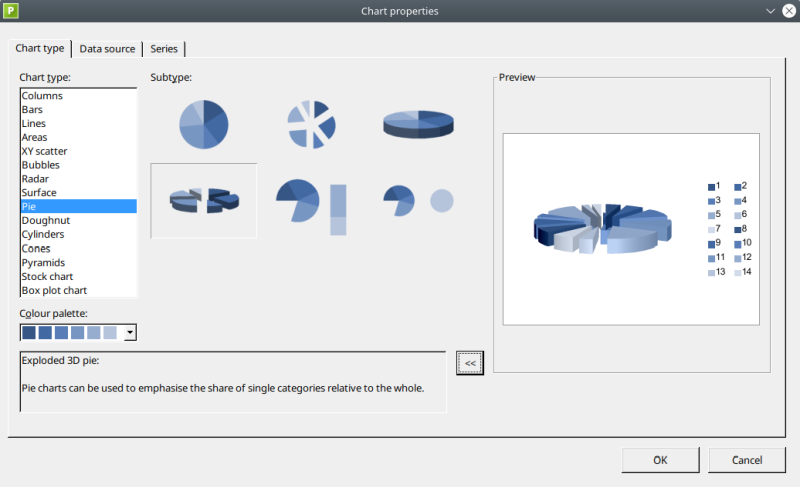Screen dimensions: 800x487
Task: Cancel the Chart properties dialog
Action: [747, 460]
